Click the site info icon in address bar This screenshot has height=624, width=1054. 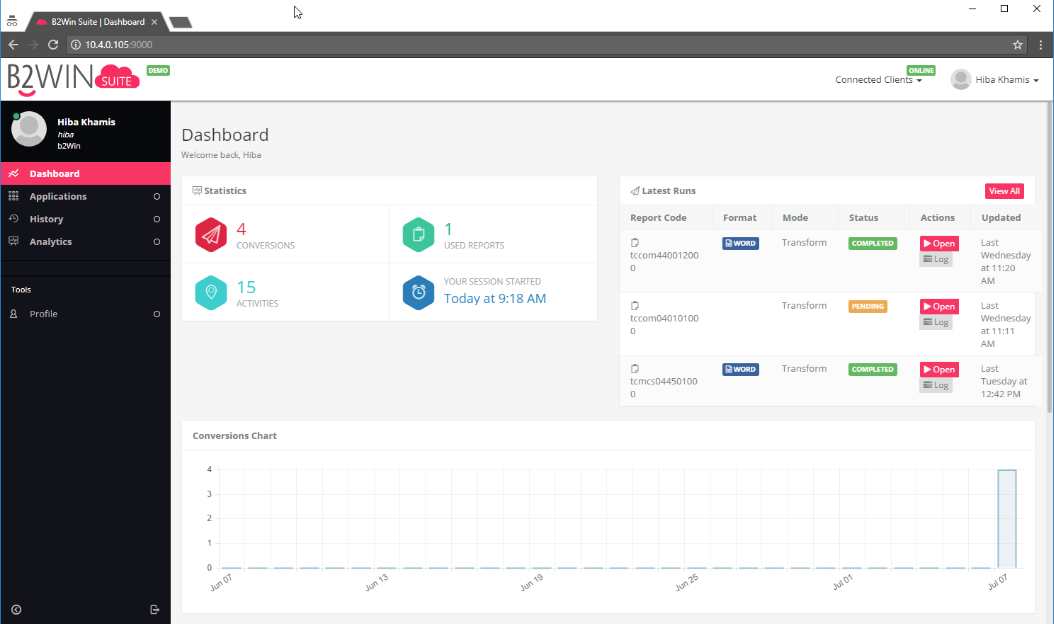click(x=76, y=45)
